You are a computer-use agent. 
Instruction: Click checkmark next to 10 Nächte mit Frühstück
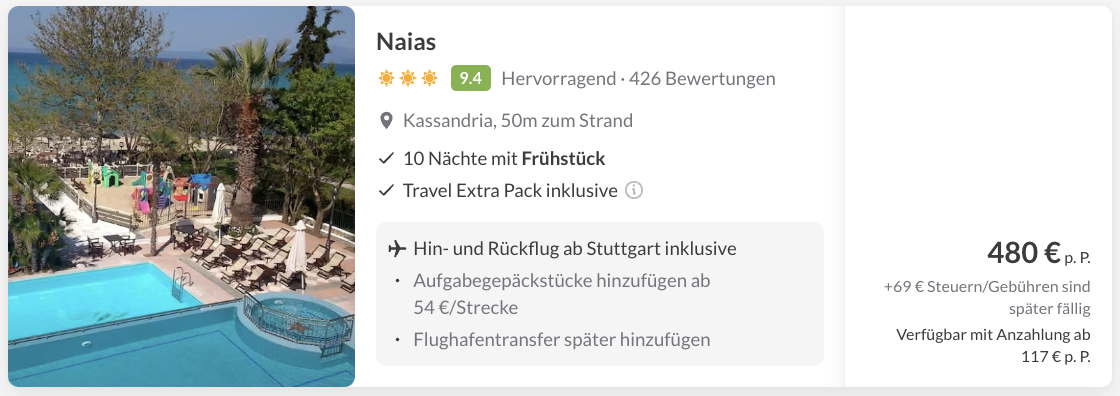tap(386, 159)
